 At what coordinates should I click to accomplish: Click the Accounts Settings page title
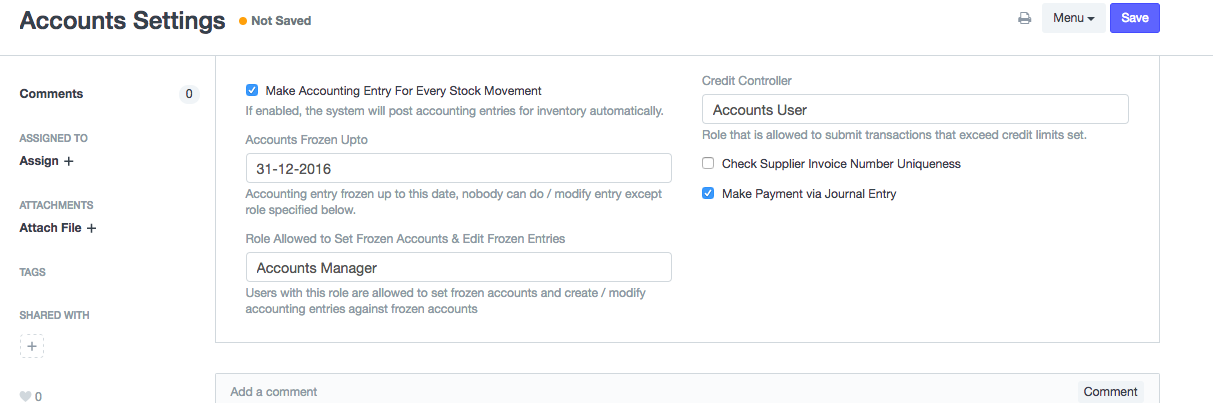122,21
